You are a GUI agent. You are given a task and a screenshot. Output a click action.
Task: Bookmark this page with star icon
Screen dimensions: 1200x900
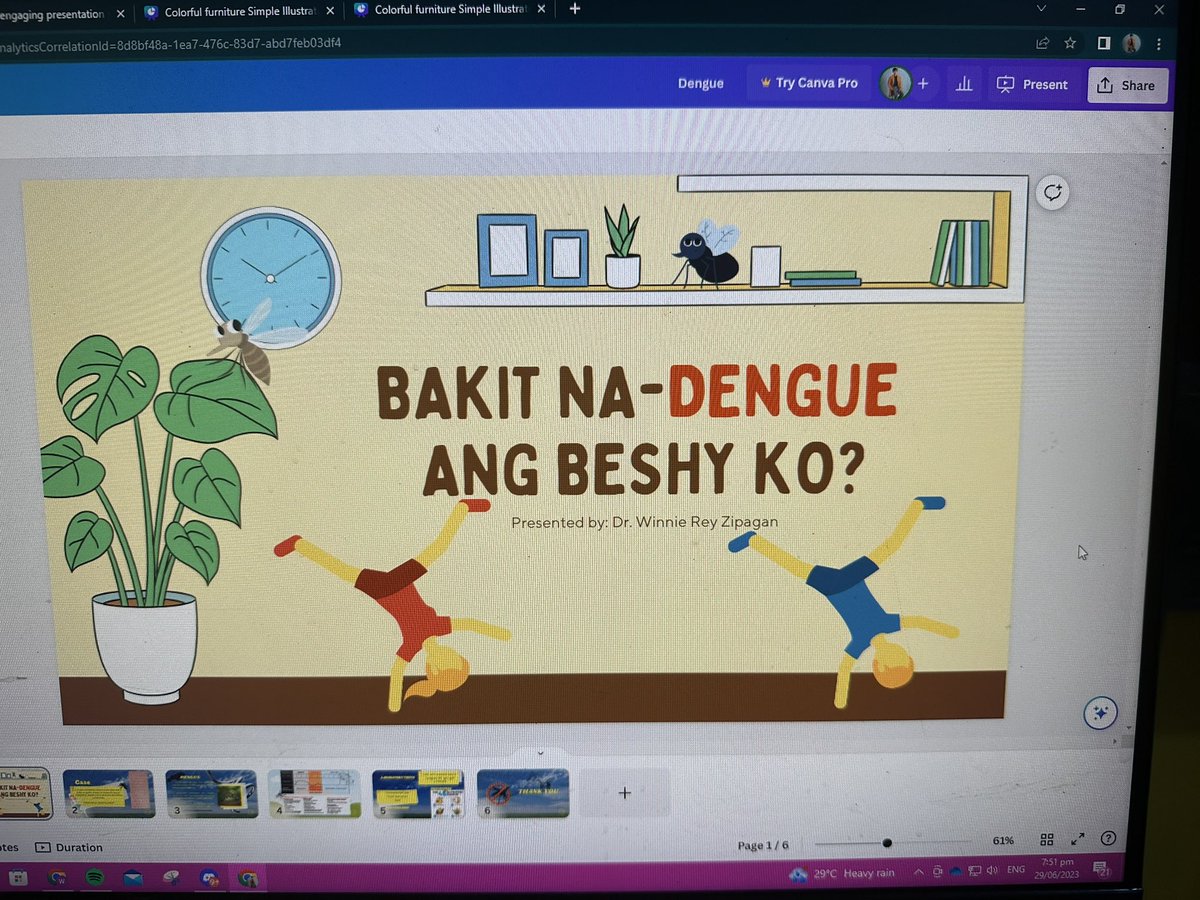pos(1070,42)
